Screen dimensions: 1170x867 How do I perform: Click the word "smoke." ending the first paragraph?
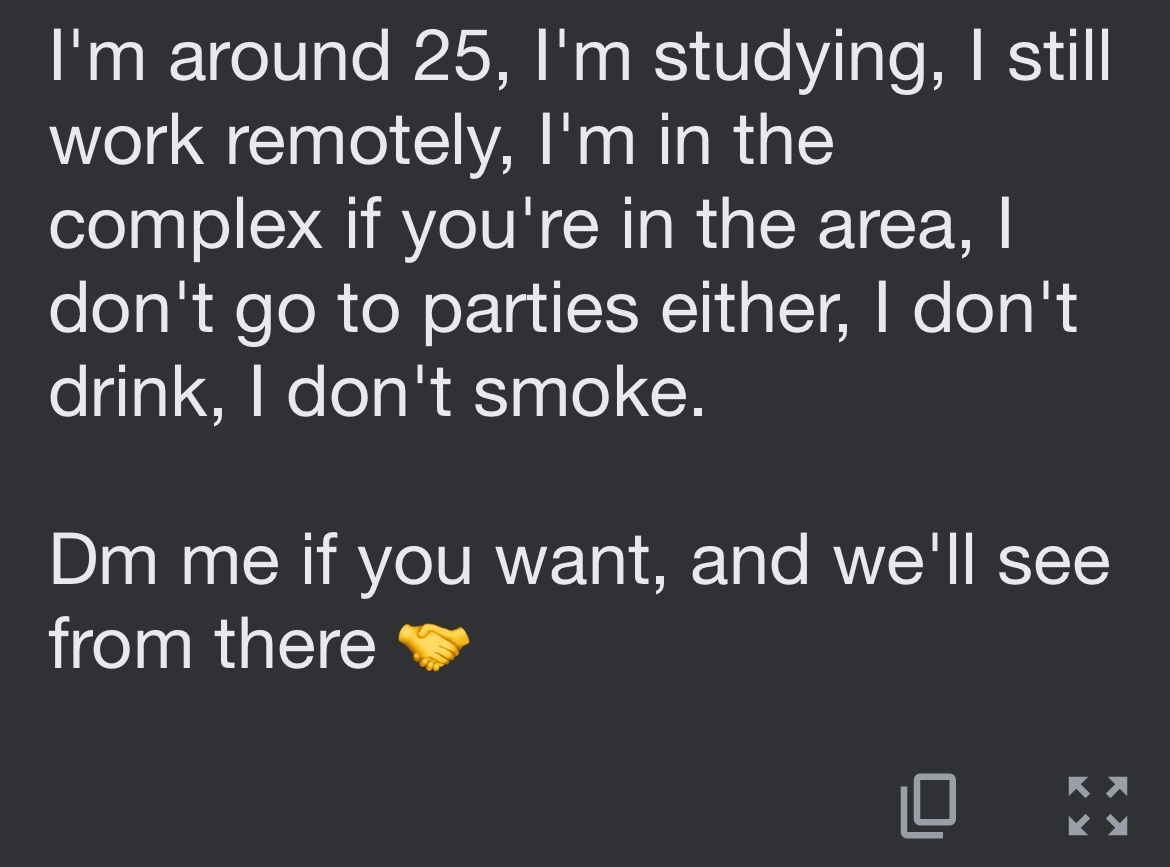pos(589,392)
